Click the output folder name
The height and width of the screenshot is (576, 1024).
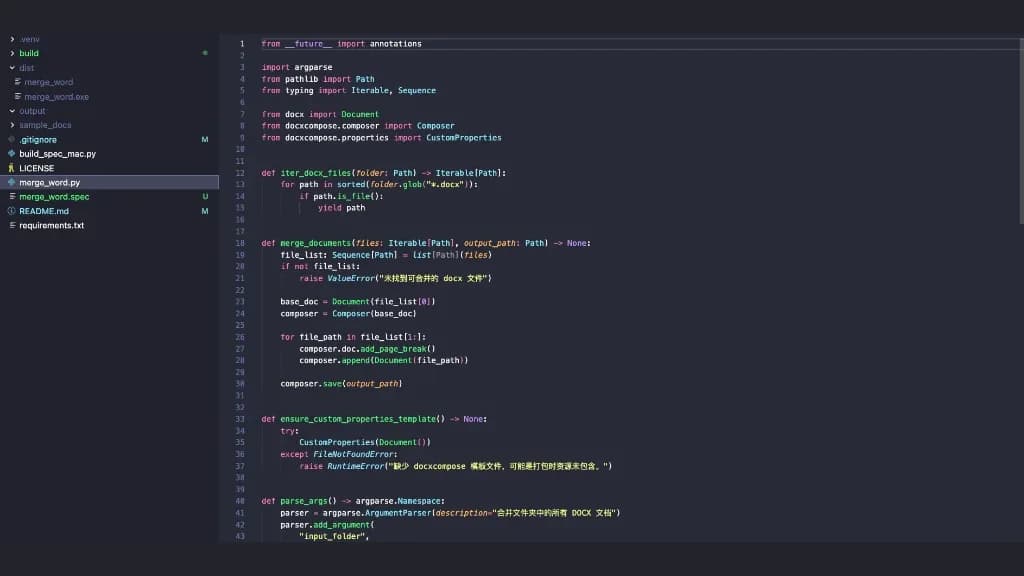[x=32, y=111]
